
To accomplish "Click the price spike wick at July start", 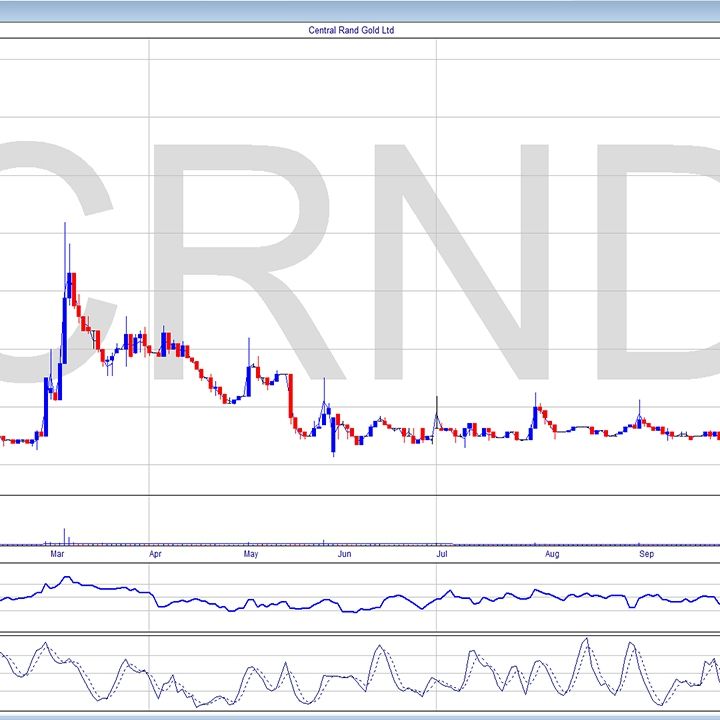I will pos(437,410).
